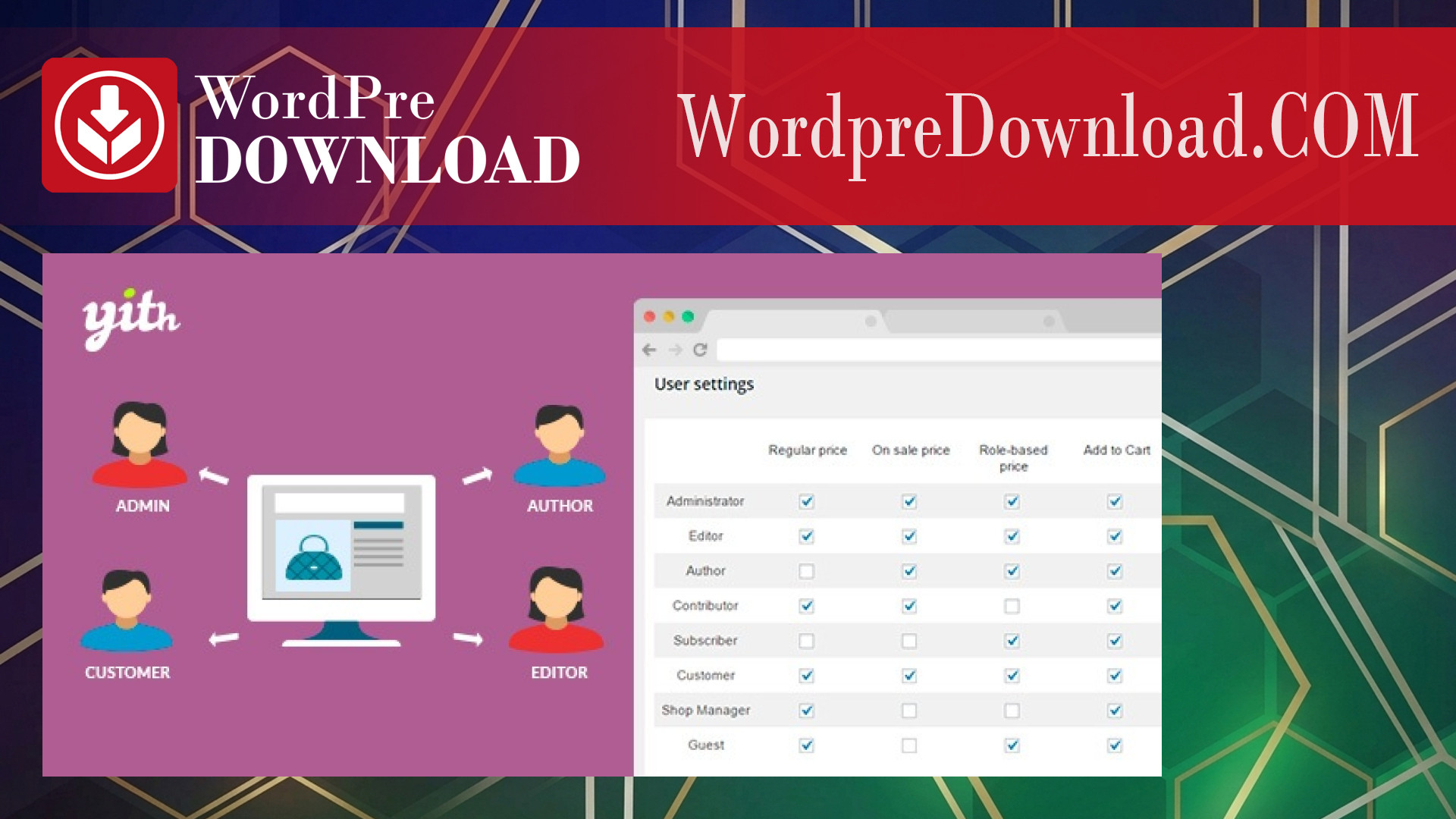Click the yellow window dot in mock browser
The height and width of the screenshot is (819, 1456).
point(669,317)
